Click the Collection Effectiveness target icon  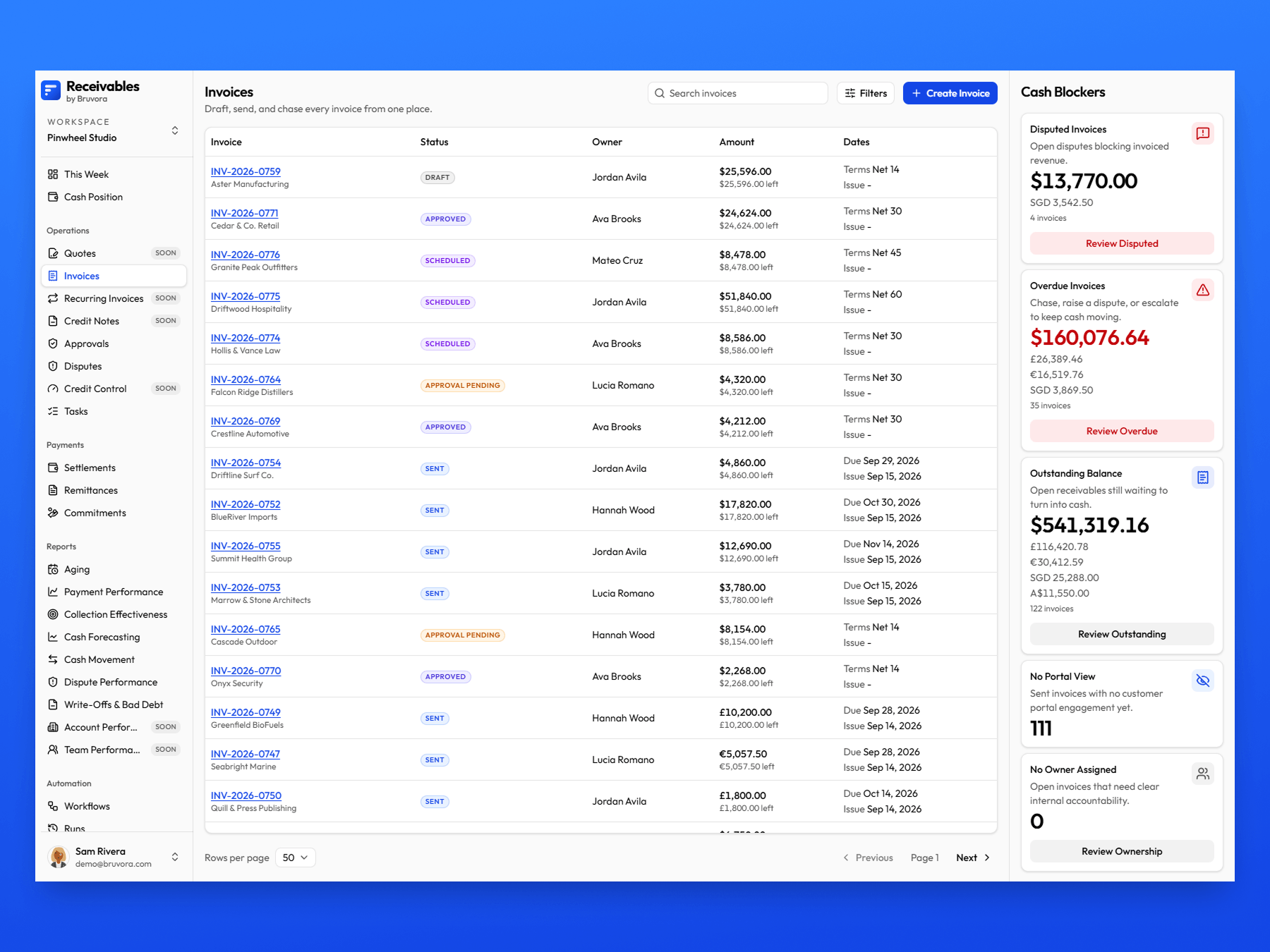(x=53, y=614)
